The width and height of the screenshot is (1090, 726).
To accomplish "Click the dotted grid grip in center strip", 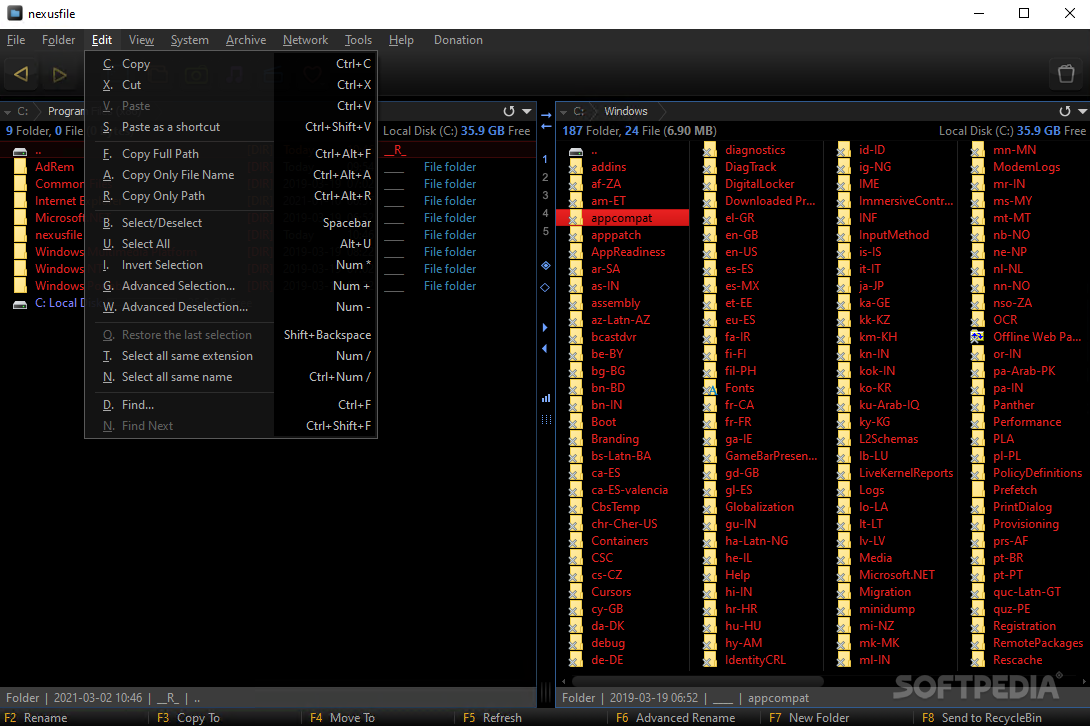I will tap(546, 419).
